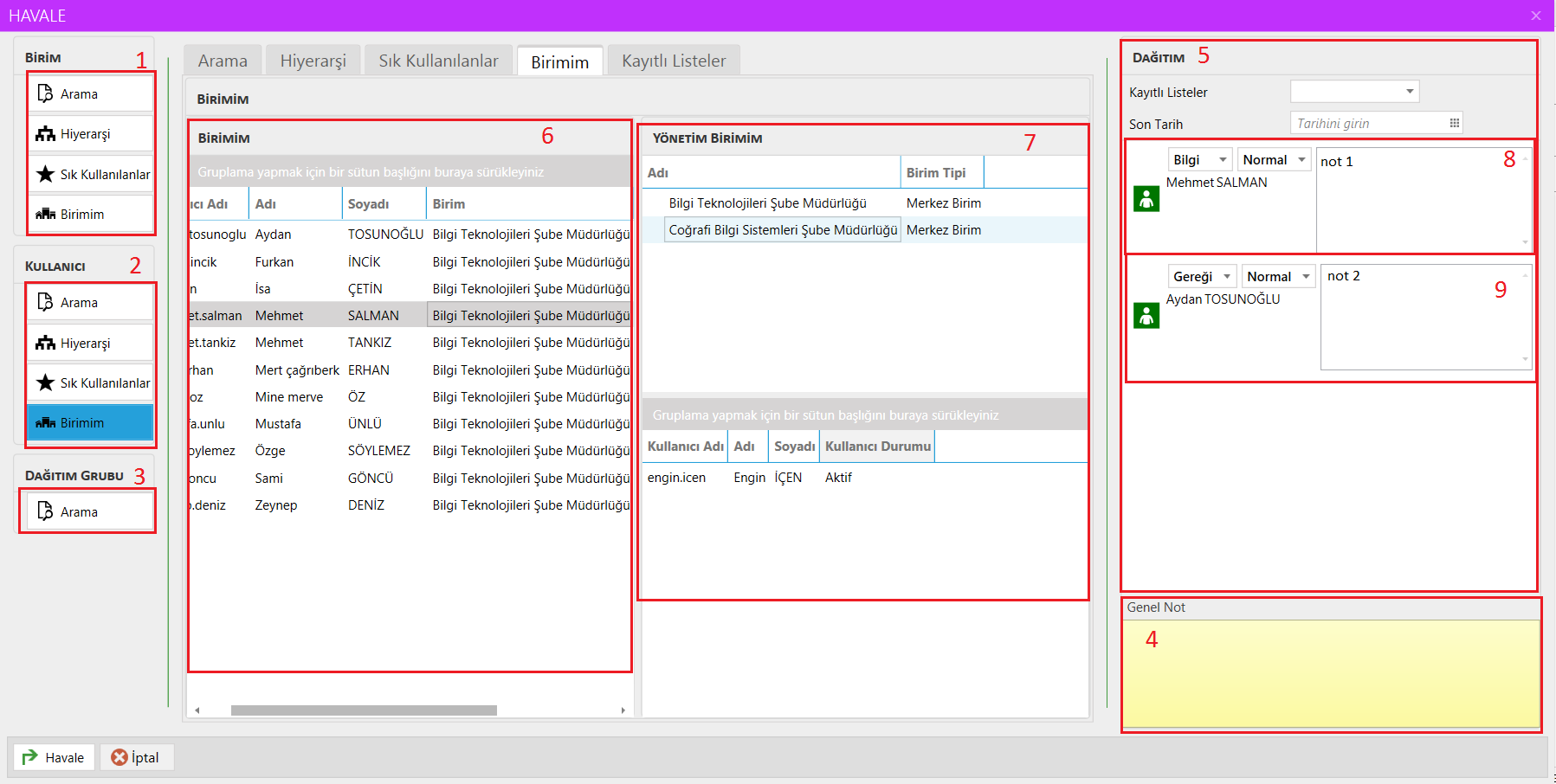Click the Birim column header in Birimim table
This screenshot has height=784, width=1556.
pyautogui.click(x=528, y=203)
